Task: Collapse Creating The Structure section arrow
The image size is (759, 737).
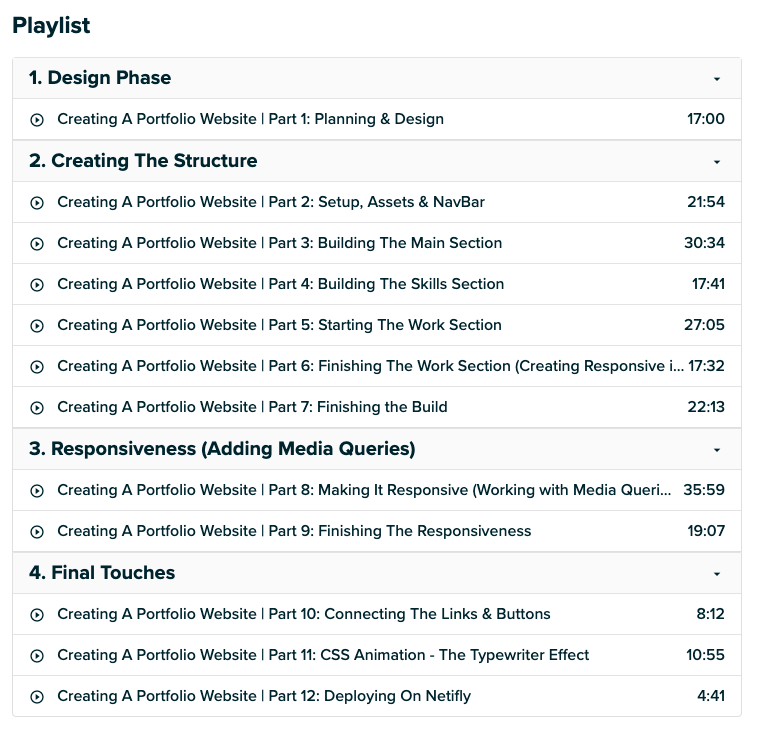Action: tap(716, 162)
